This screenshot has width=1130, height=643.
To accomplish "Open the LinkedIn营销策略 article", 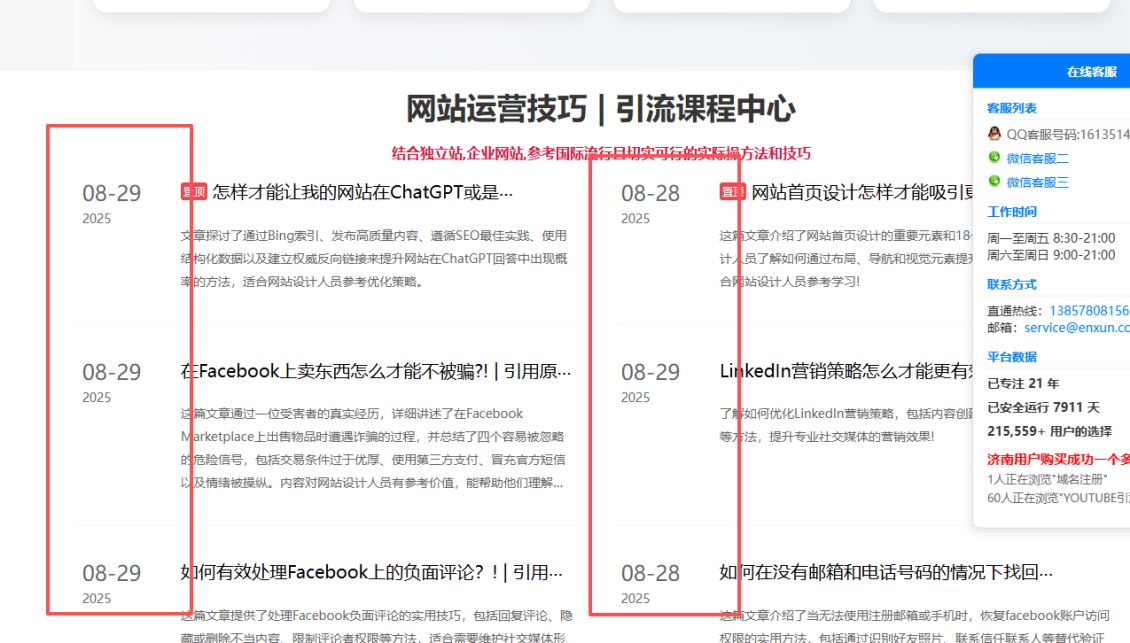I will tap(848, 371).
